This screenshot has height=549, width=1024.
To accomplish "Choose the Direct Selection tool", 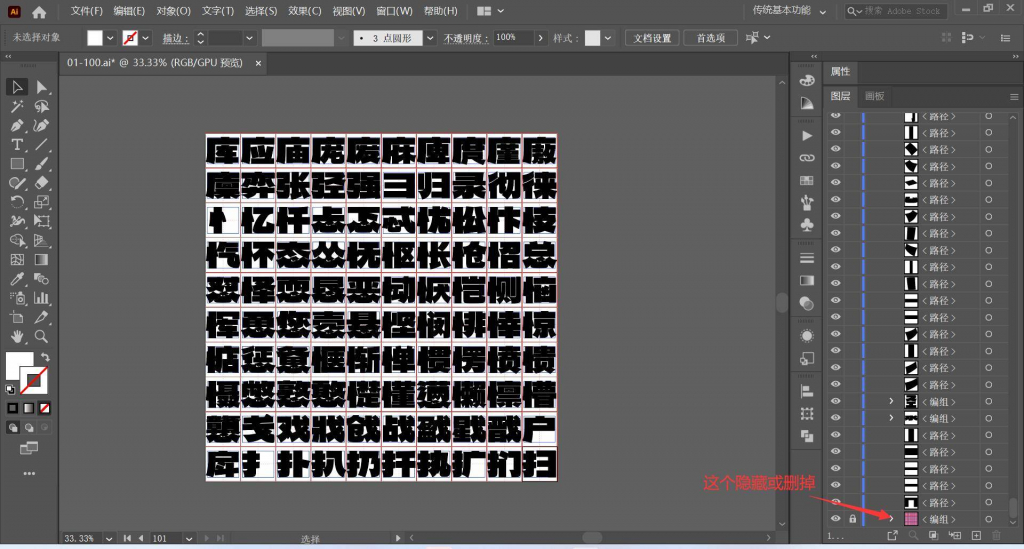I will 41,87.
